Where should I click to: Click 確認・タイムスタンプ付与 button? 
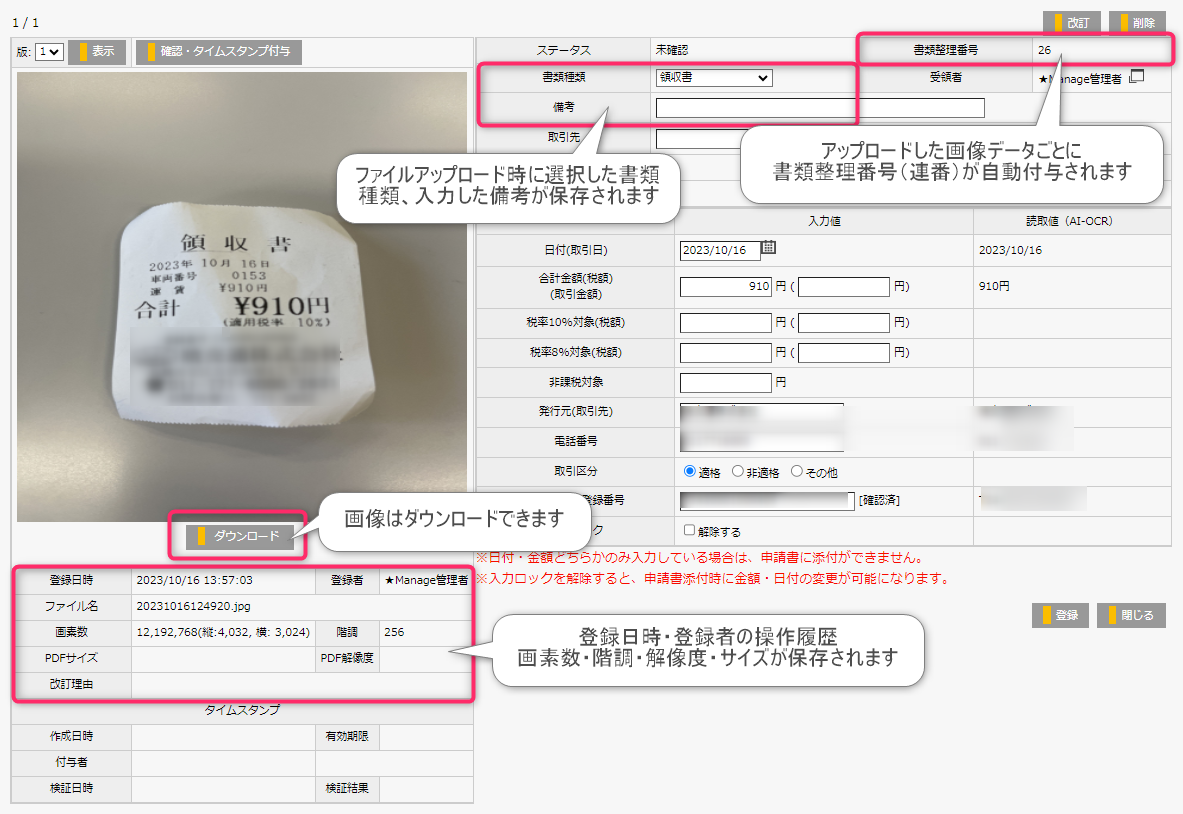click(x=219, y=52)
